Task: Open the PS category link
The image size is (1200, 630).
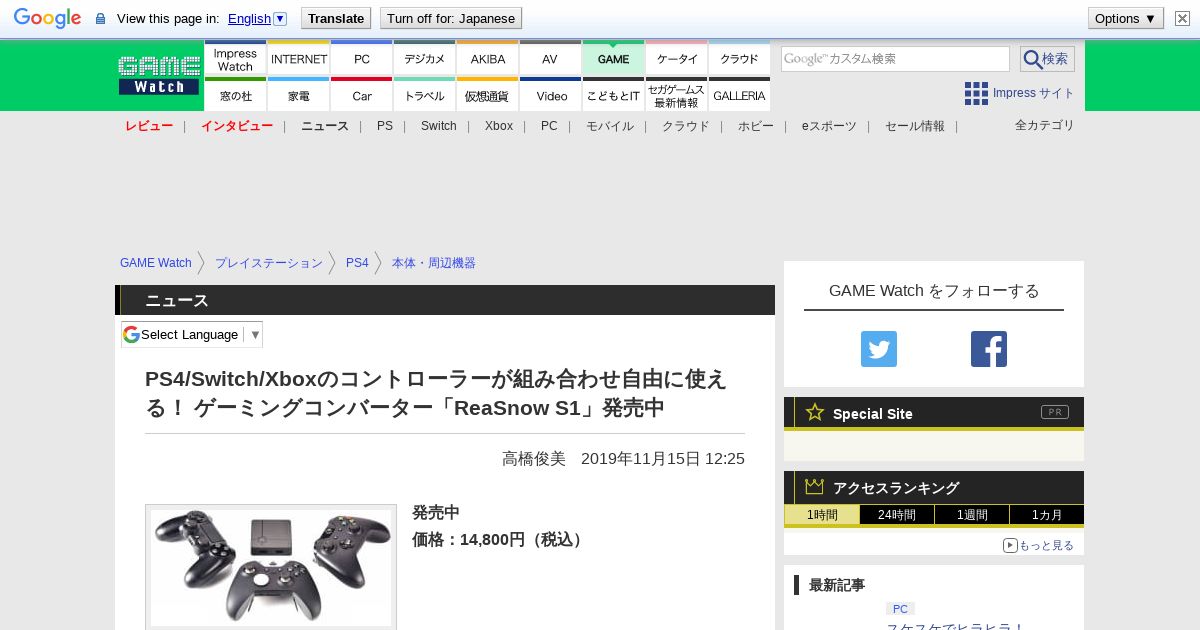Action: 385,126
